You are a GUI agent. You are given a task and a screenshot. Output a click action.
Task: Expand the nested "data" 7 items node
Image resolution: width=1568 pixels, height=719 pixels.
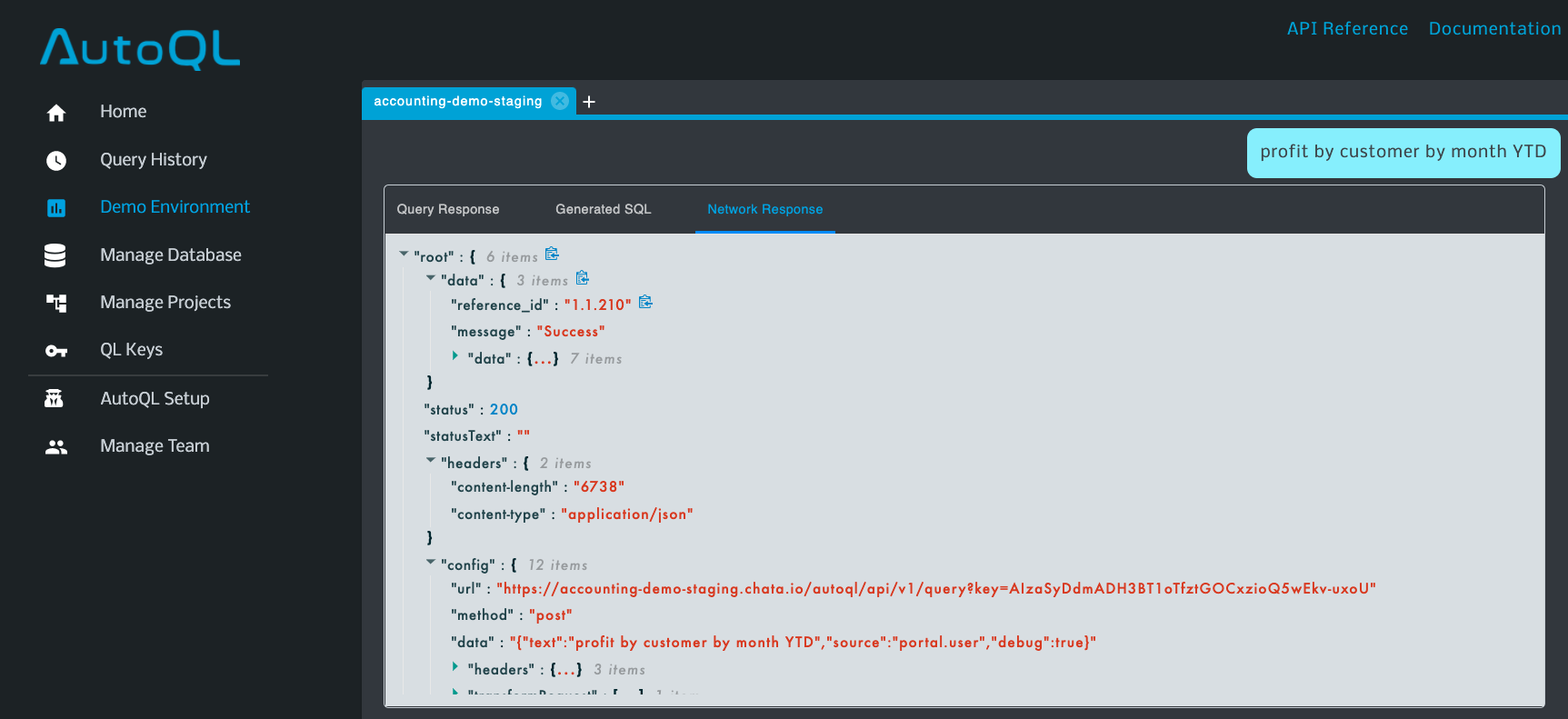click(x=455, y=356)
